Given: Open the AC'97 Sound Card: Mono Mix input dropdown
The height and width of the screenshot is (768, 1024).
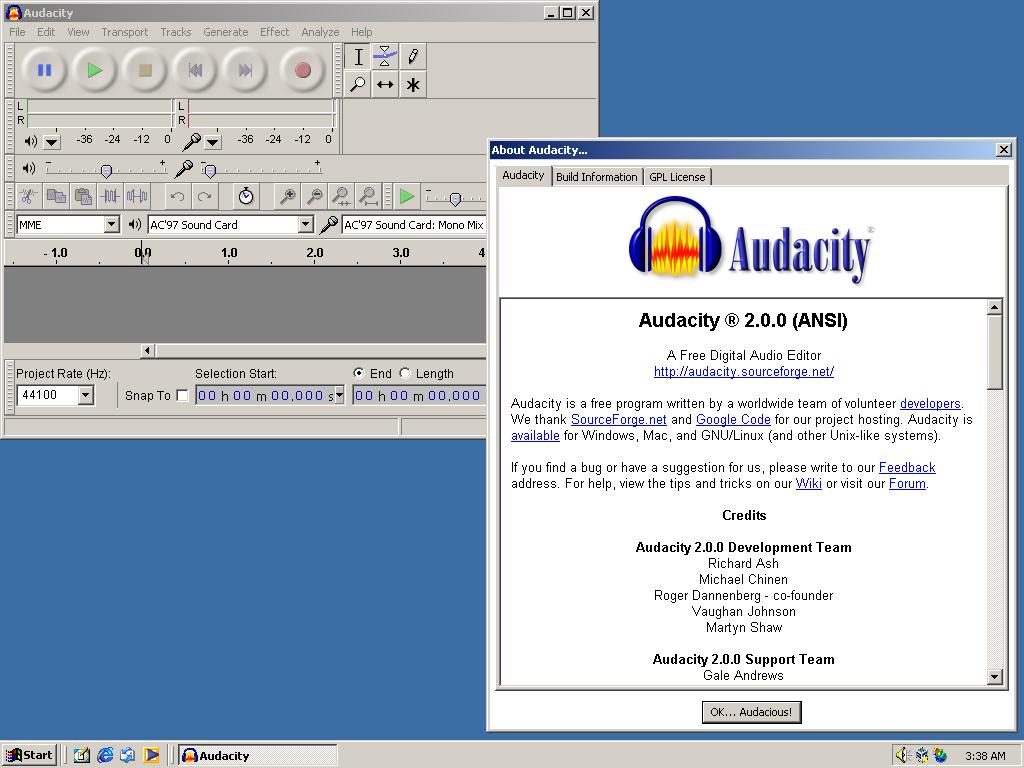Looking at the screenshot, I should click(x=413, y=225).
